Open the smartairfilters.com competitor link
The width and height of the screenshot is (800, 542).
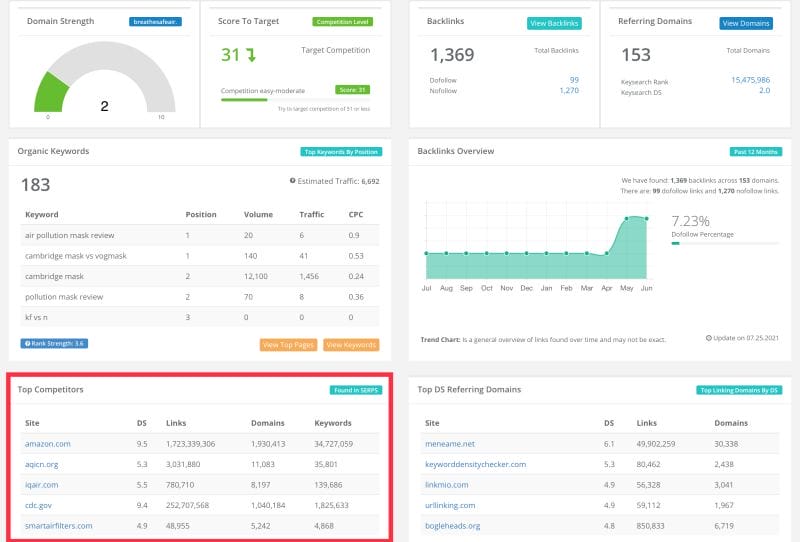click(59, 526)
